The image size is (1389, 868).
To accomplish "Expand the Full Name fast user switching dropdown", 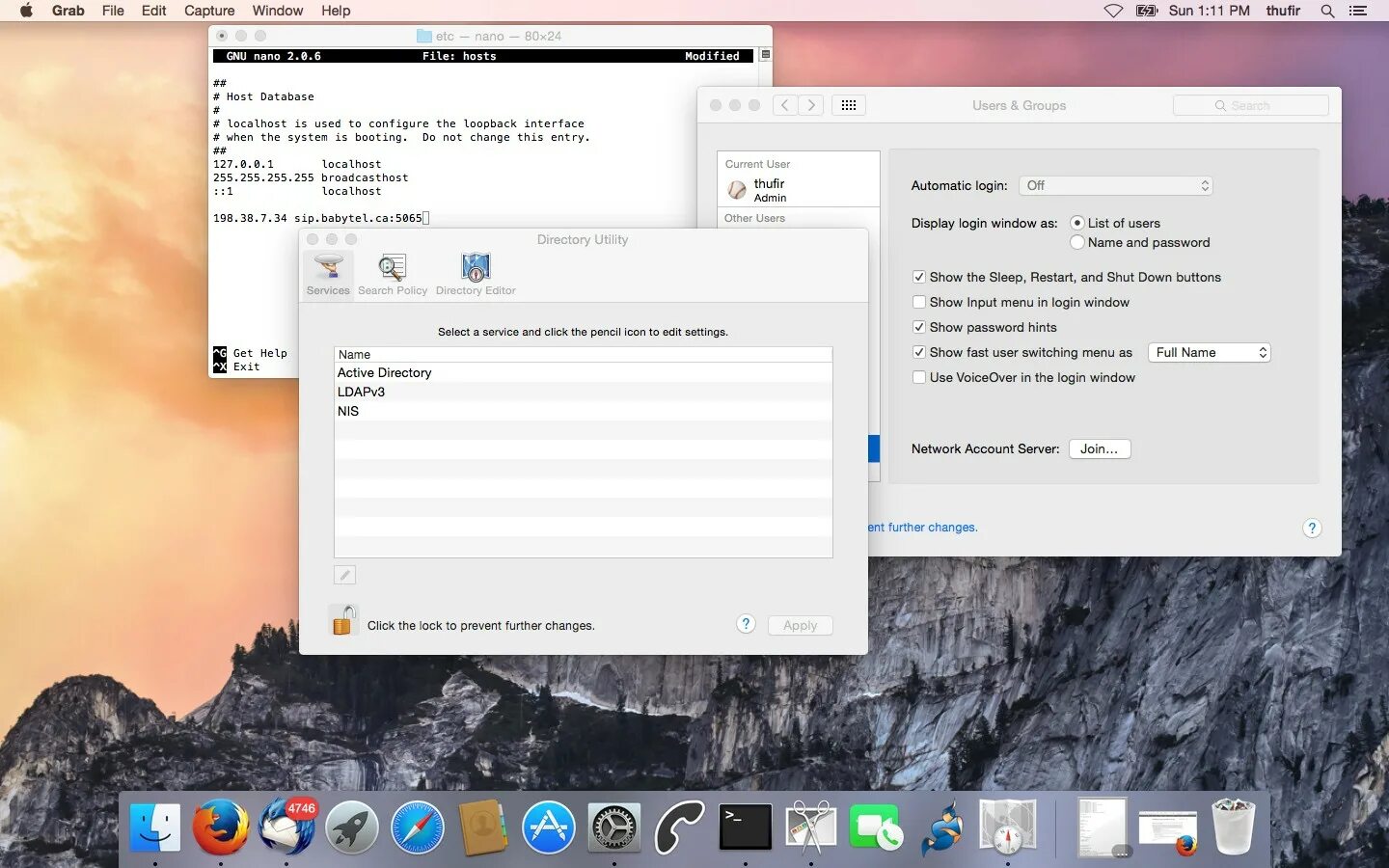I will (x=1209, y=352).
